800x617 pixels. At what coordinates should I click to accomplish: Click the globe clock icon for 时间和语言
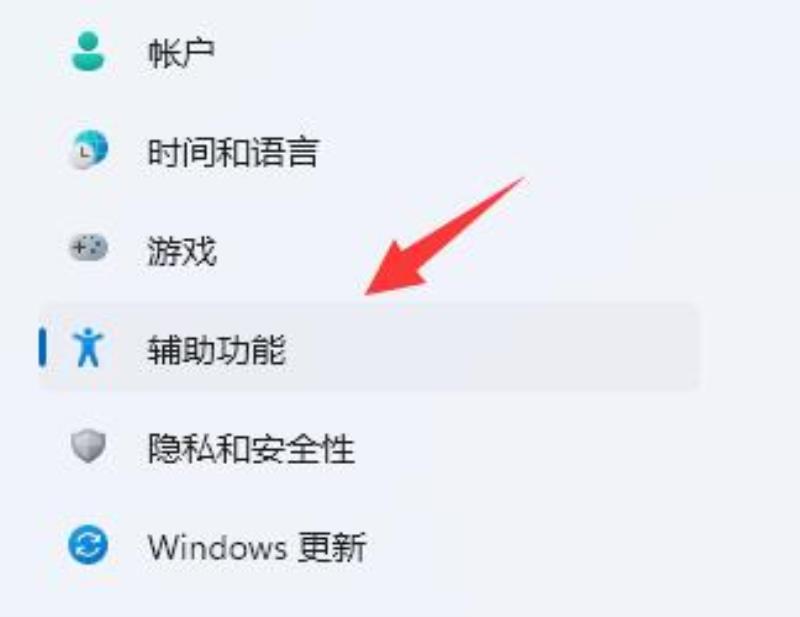pyautogui.click(x=88, y=150)
